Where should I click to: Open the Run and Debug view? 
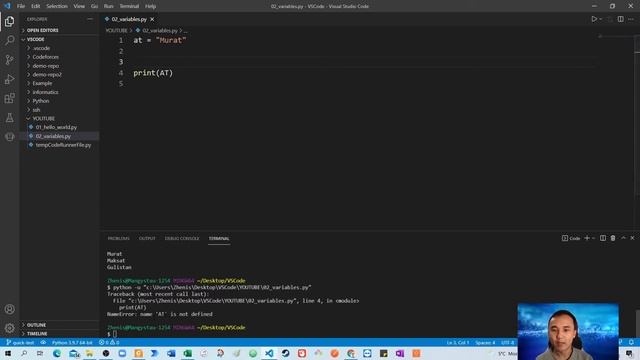tap(9, 79)
